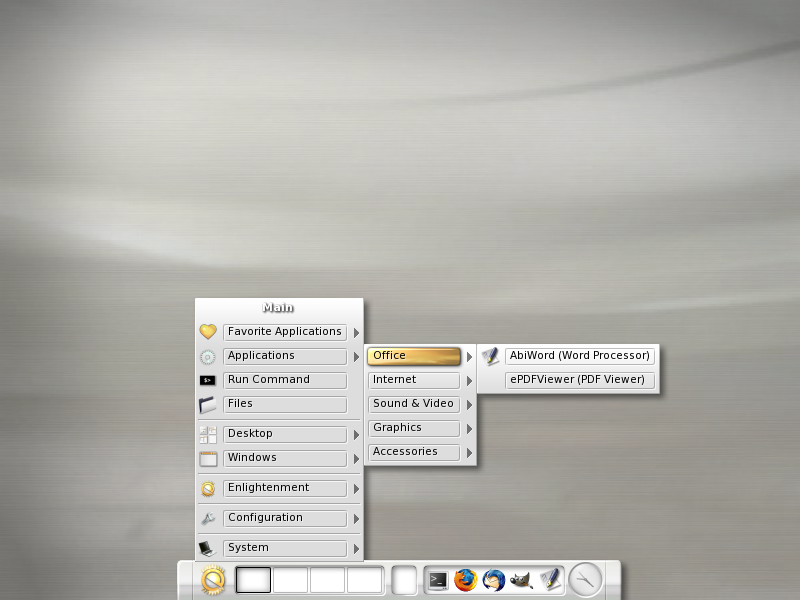Click the laptop icon beside System
Image resolution: width=800 pixels, height=600 pixels.
[207, 548]
